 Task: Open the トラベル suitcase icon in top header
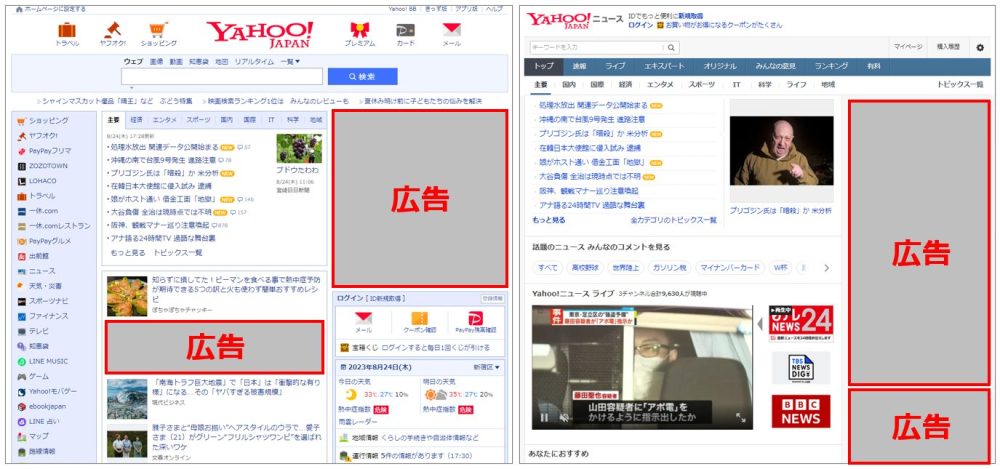[x=67, y=30]
